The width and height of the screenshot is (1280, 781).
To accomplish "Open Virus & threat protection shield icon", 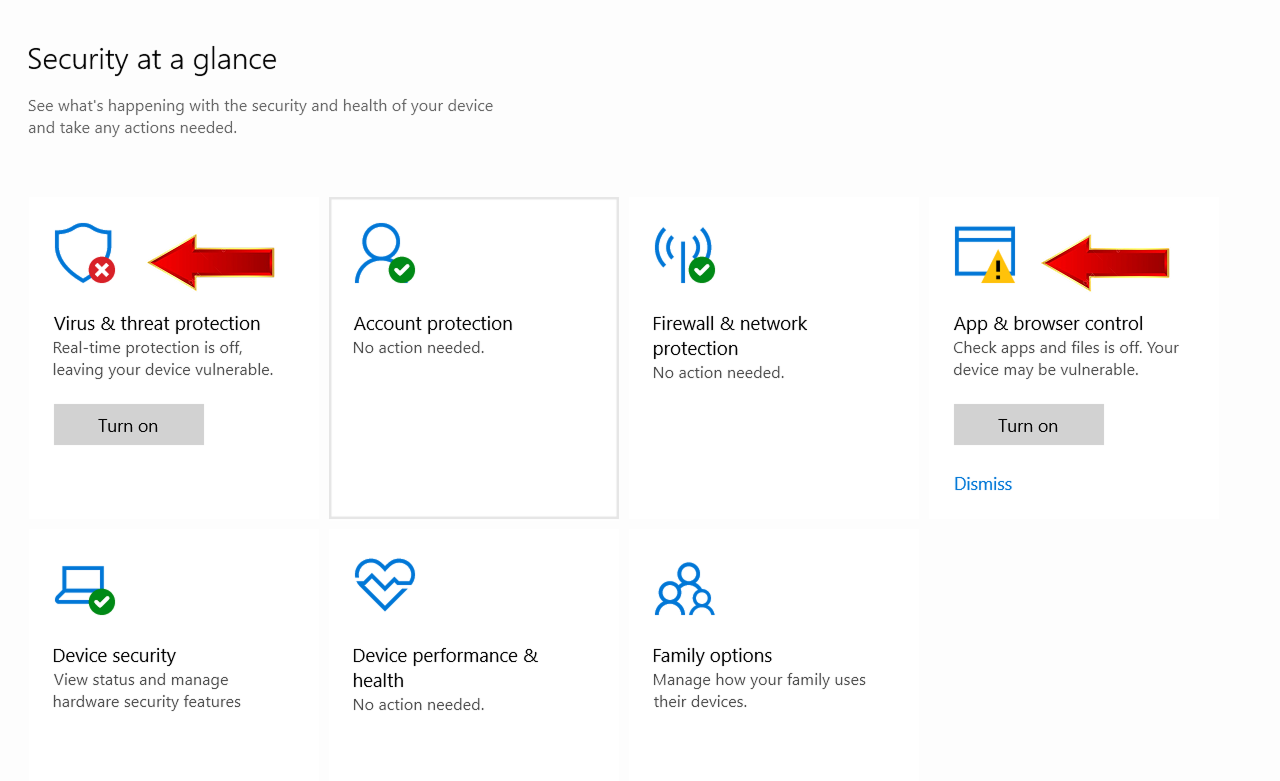I will (x=85, y=254).
